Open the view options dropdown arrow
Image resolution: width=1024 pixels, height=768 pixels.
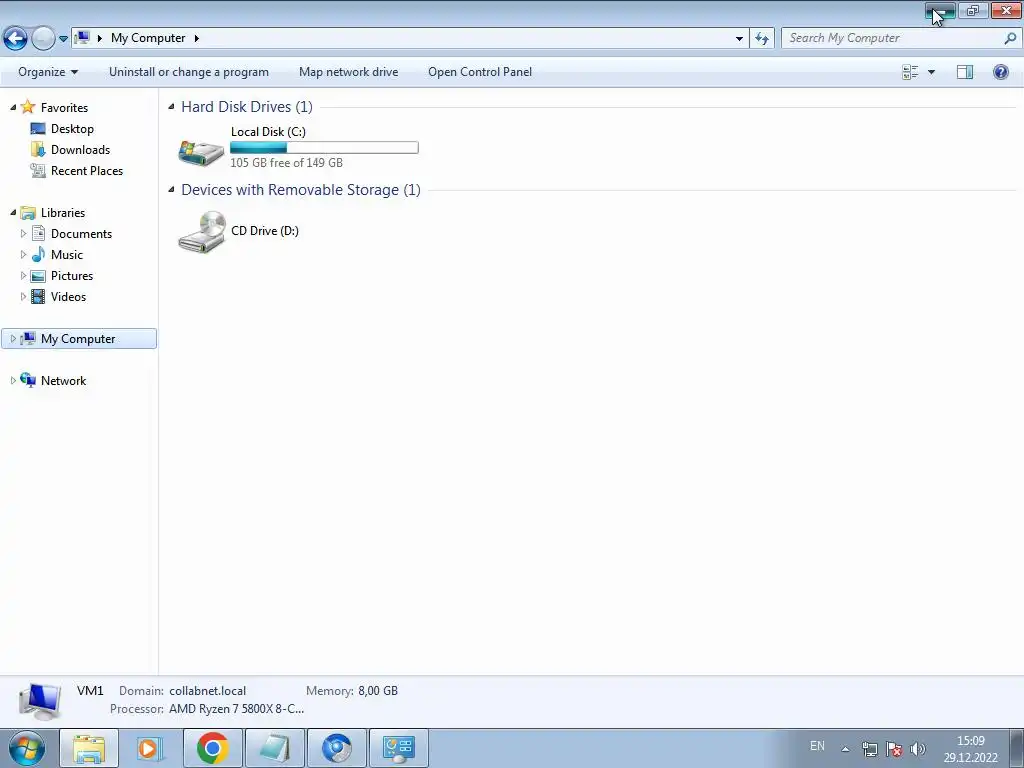pyautogui.click(x=931, y=72)
